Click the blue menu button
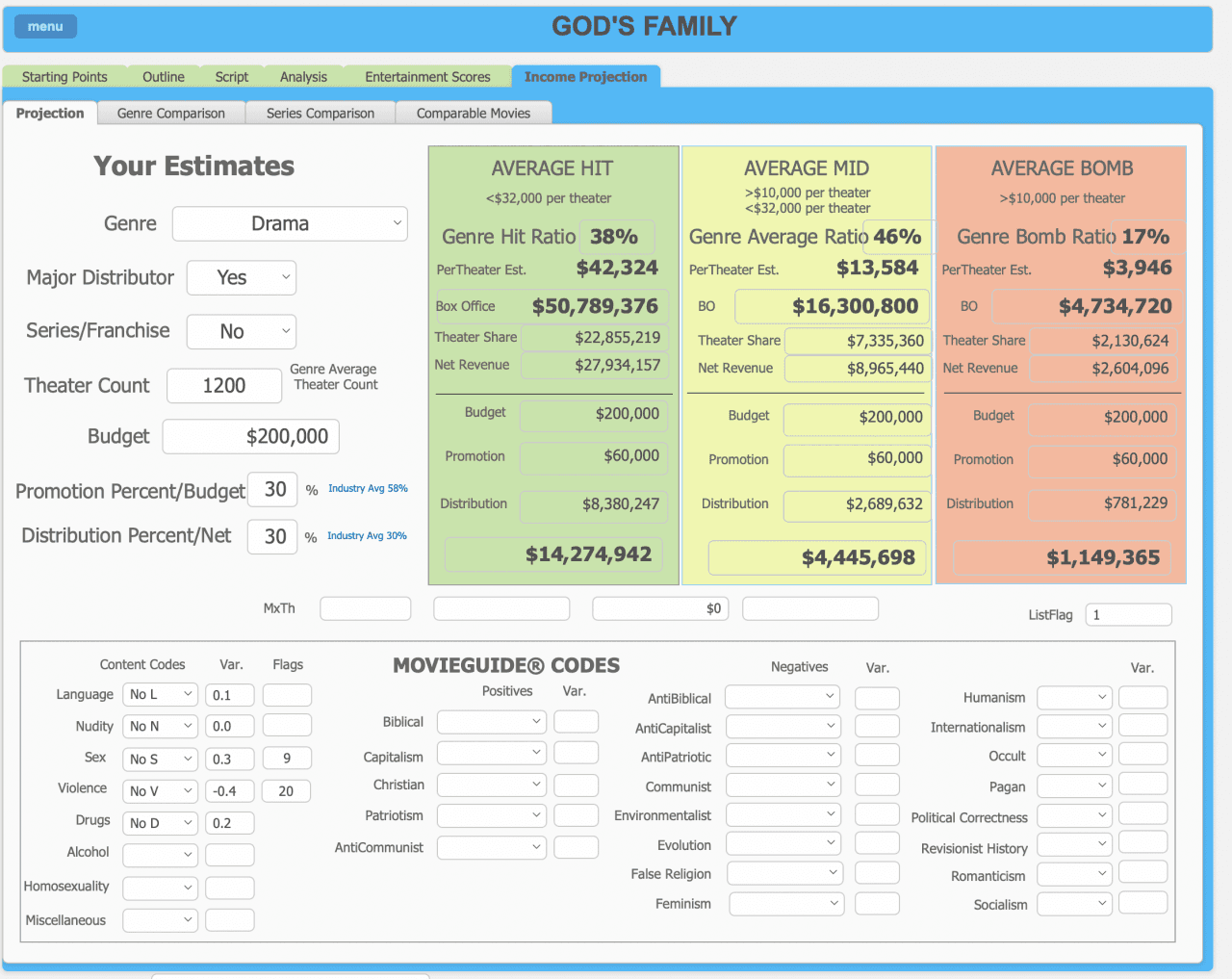 click(x=45, y=27)
